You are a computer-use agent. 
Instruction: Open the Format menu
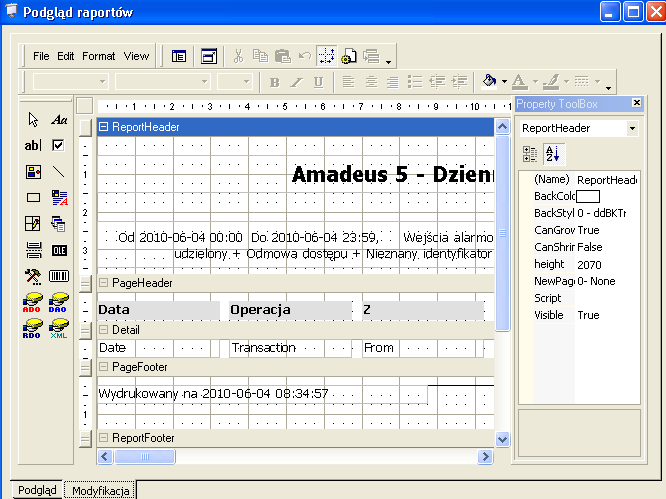tap(99, 56)
